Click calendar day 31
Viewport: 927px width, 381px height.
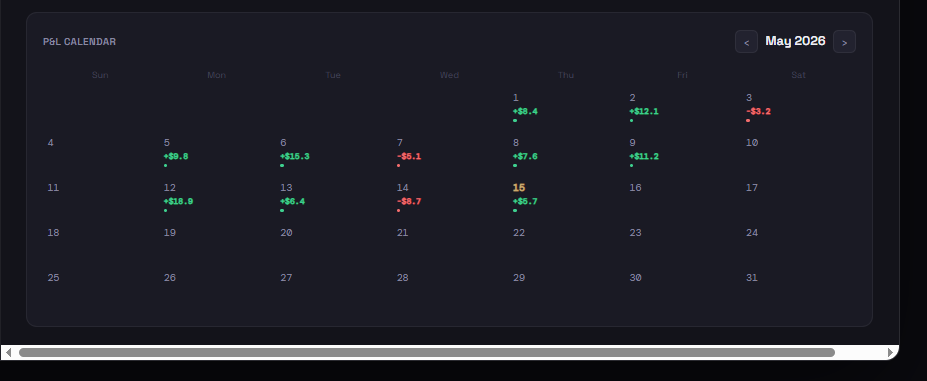[799, 289]
